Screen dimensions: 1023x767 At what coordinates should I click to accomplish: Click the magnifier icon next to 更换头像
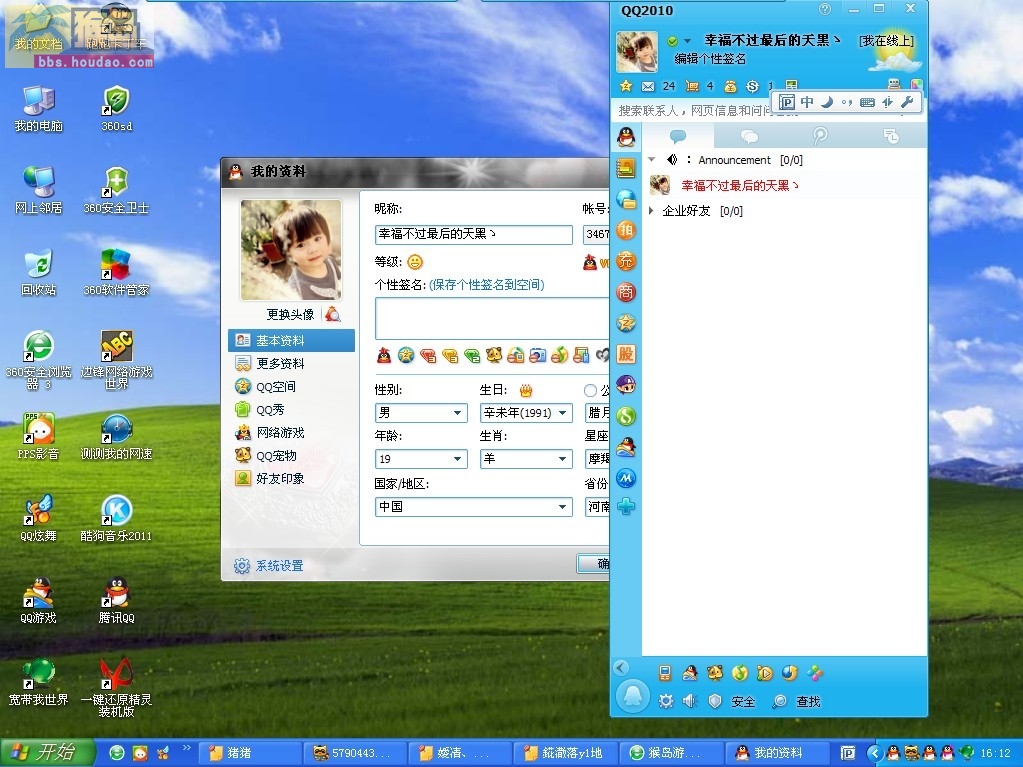pos(333,314)
